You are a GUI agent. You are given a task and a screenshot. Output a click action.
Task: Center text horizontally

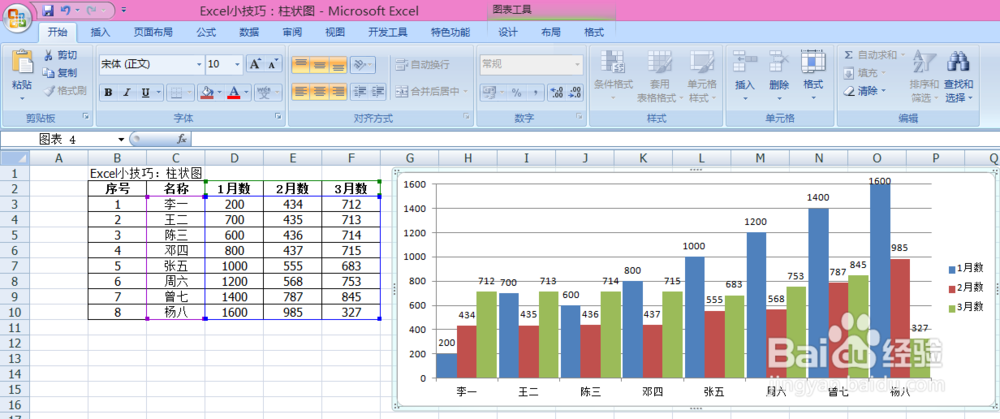coord(320,92)
